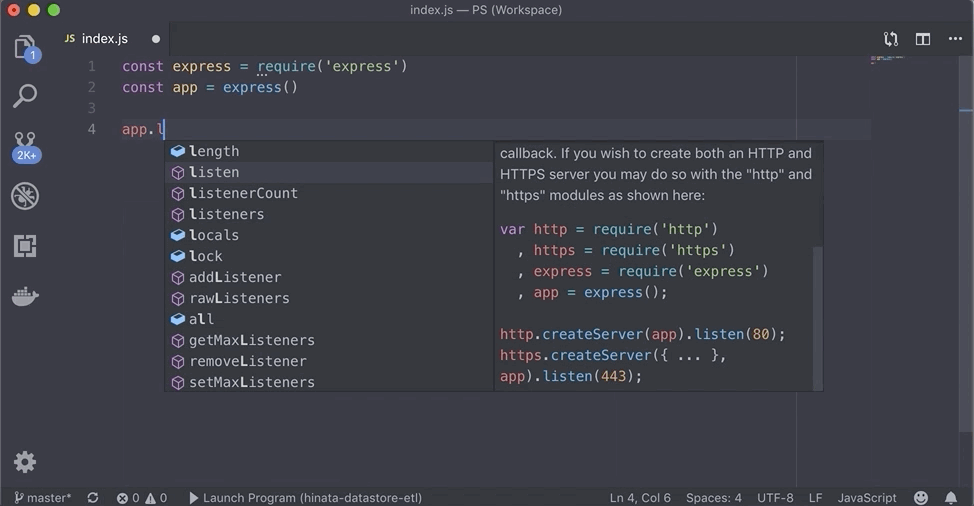Open the Manage gear icon
This screenshot has height=506, width=974.
(x=25, y=462)
